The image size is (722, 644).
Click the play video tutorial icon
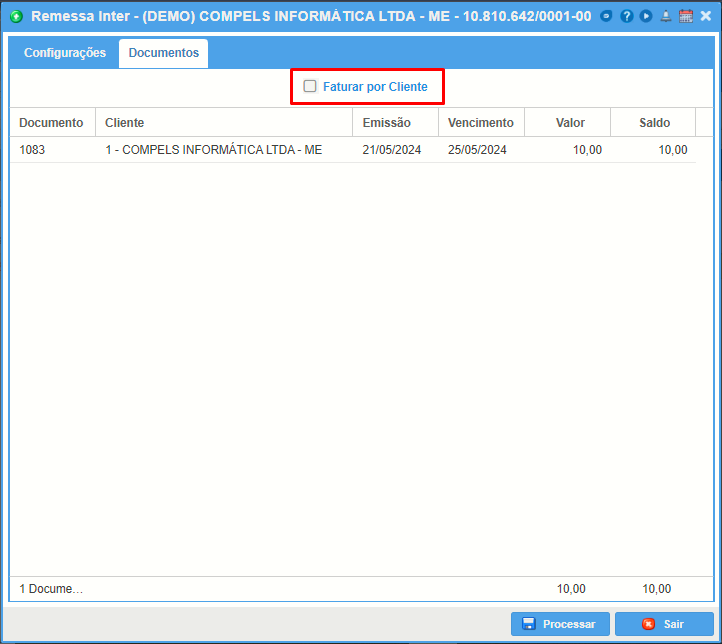point(646,17)
